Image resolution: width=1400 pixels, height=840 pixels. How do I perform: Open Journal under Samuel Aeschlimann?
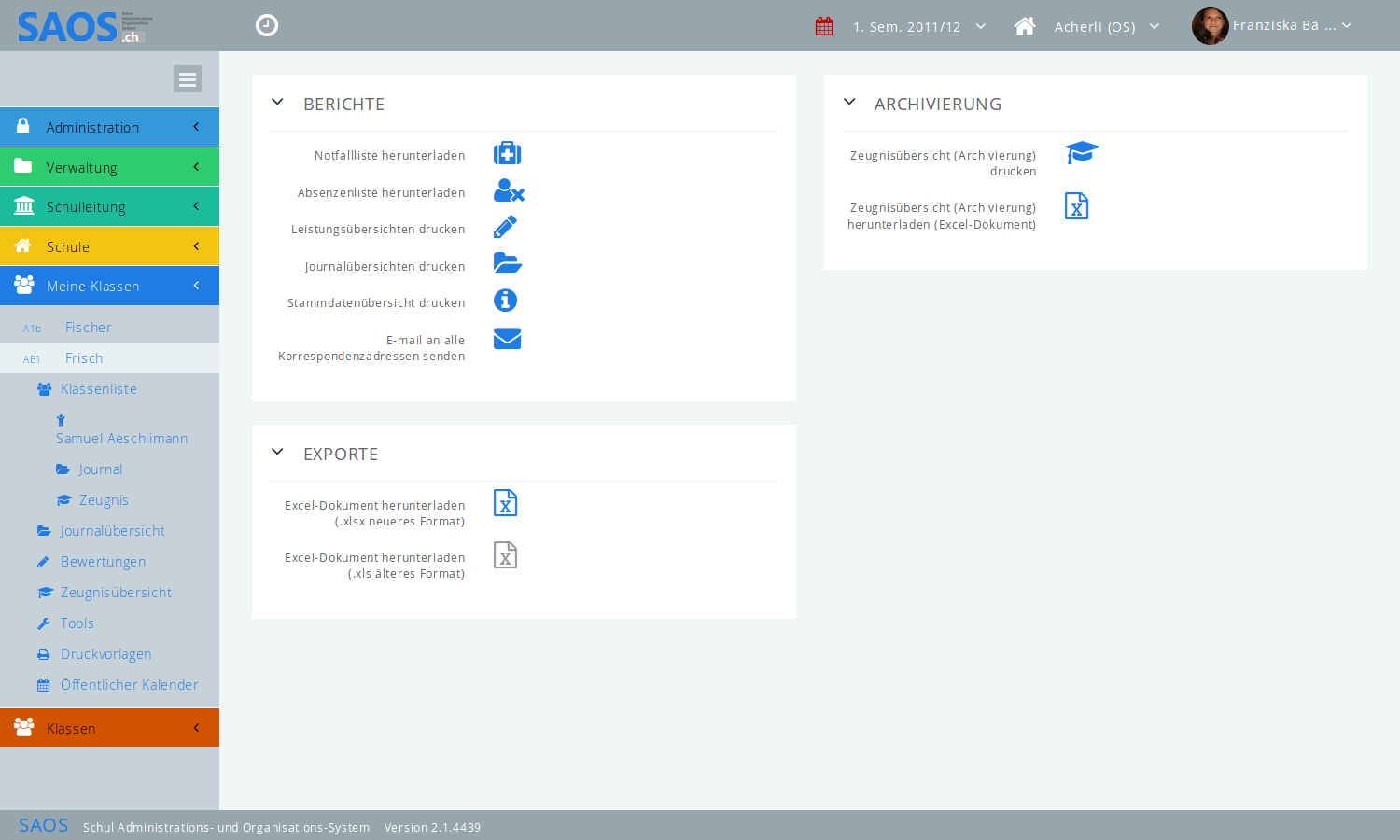tap(101, 469)
